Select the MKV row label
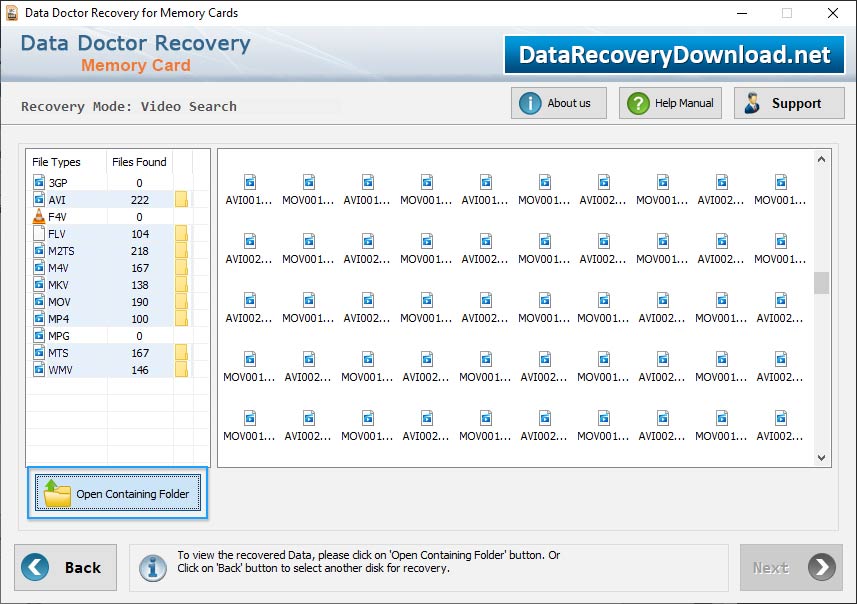This screenshot has width=857, height=604. [58, 285]
